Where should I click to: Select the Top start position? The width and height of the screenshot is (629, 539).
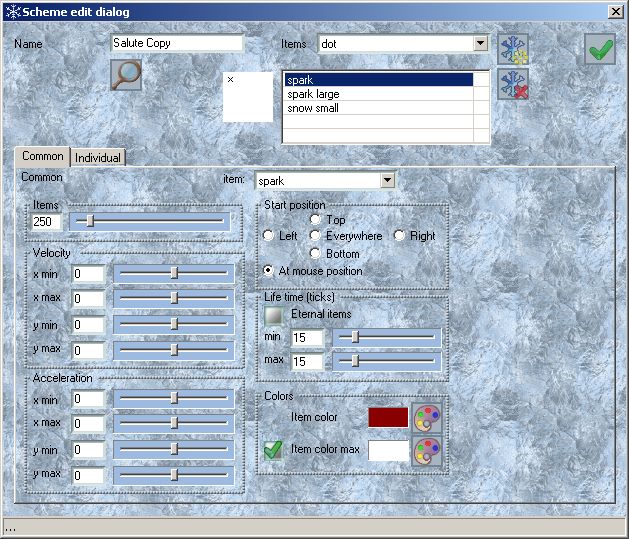pyautogui.click(x=316, y=219)
